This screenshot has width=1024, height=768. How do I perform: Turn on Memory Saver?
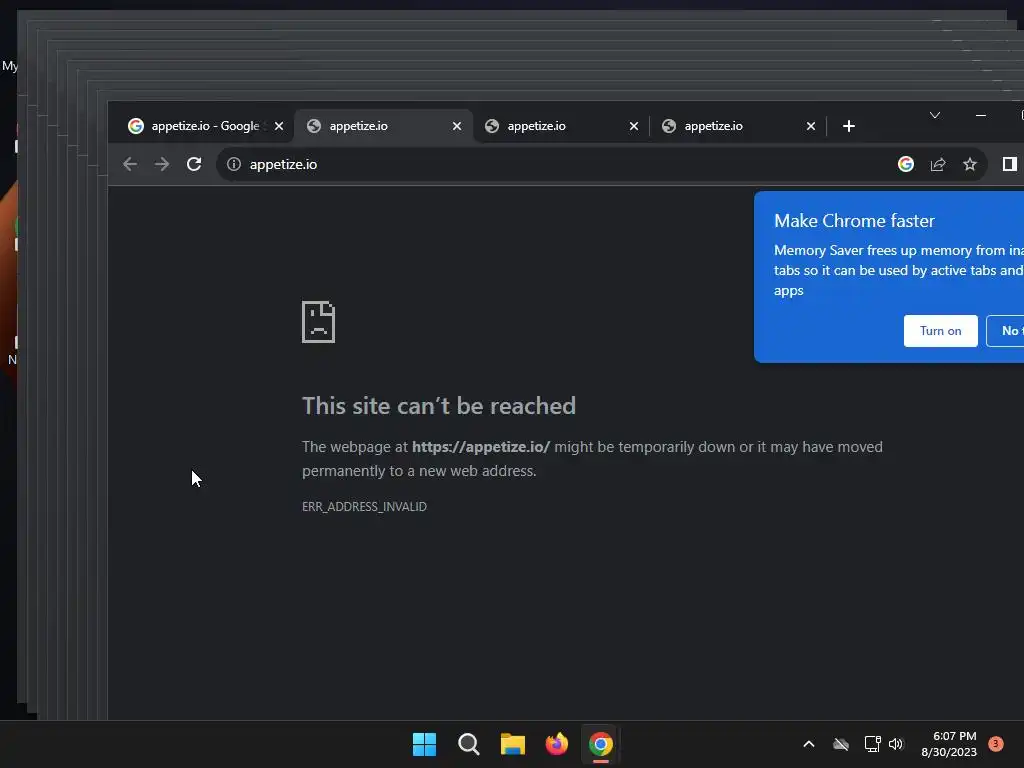940,330
